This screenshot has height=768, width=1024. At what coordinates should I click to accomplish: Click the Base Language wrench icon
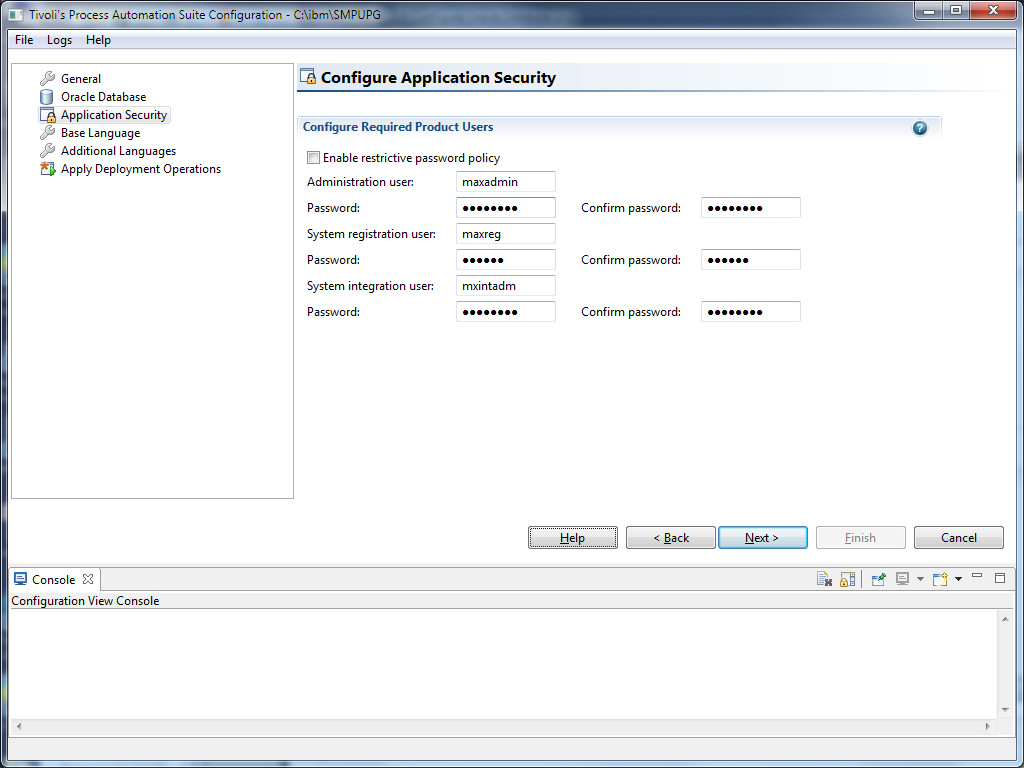point(47,133)
